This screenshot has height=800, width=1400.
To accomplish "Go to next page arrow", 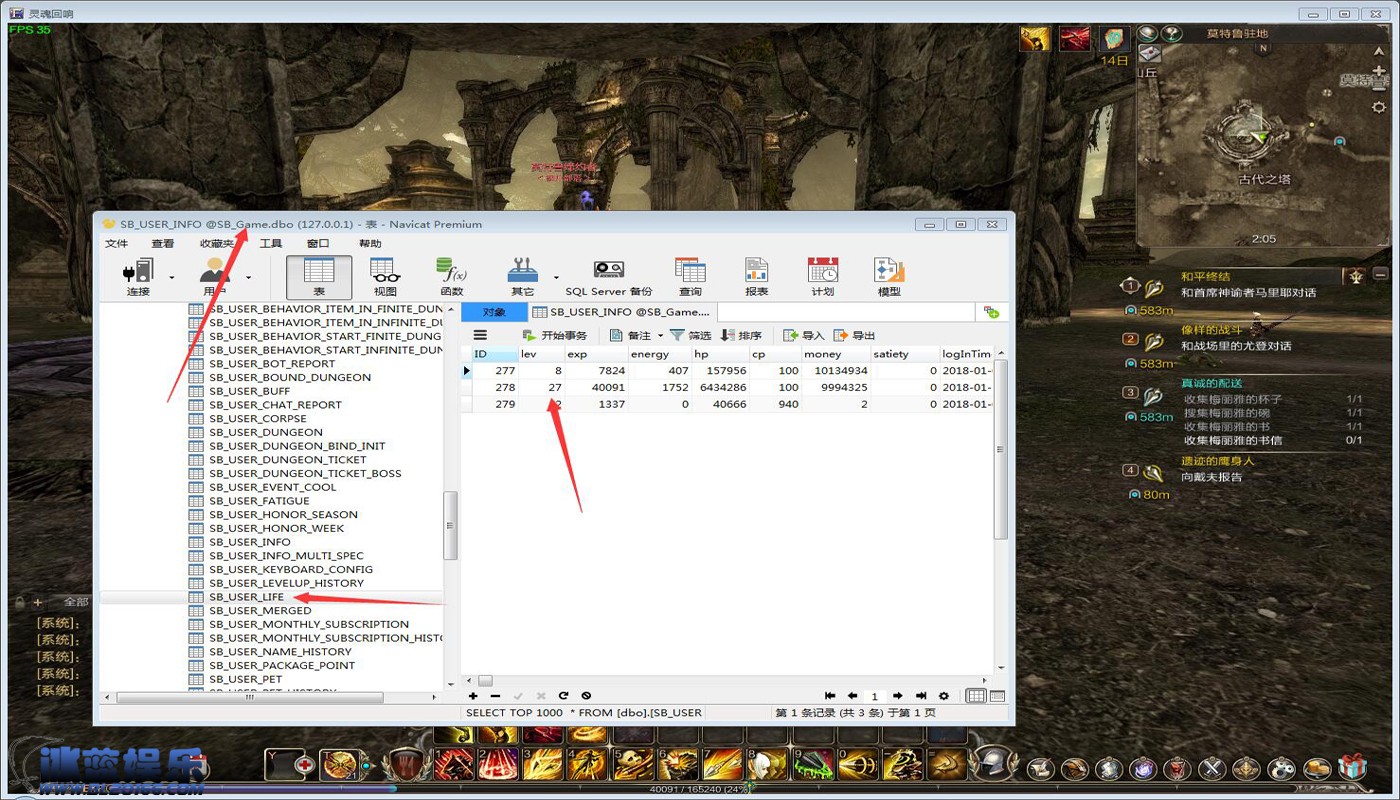I will (898, 696).
